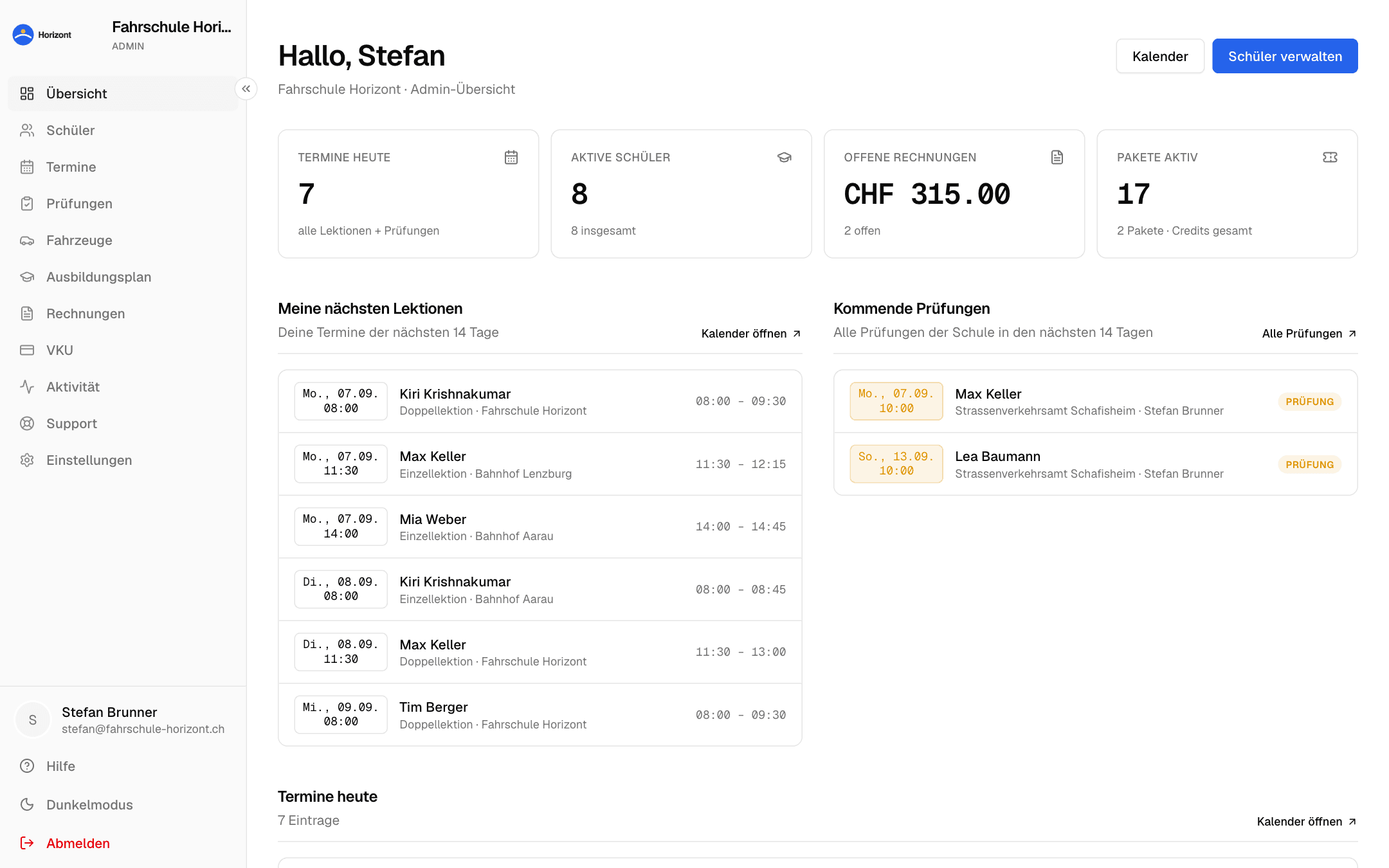The height and width of the screenshot is (868, 1389).
Task: Click calendar icon in Termine Heute card
Action: [x=511, y=158]
